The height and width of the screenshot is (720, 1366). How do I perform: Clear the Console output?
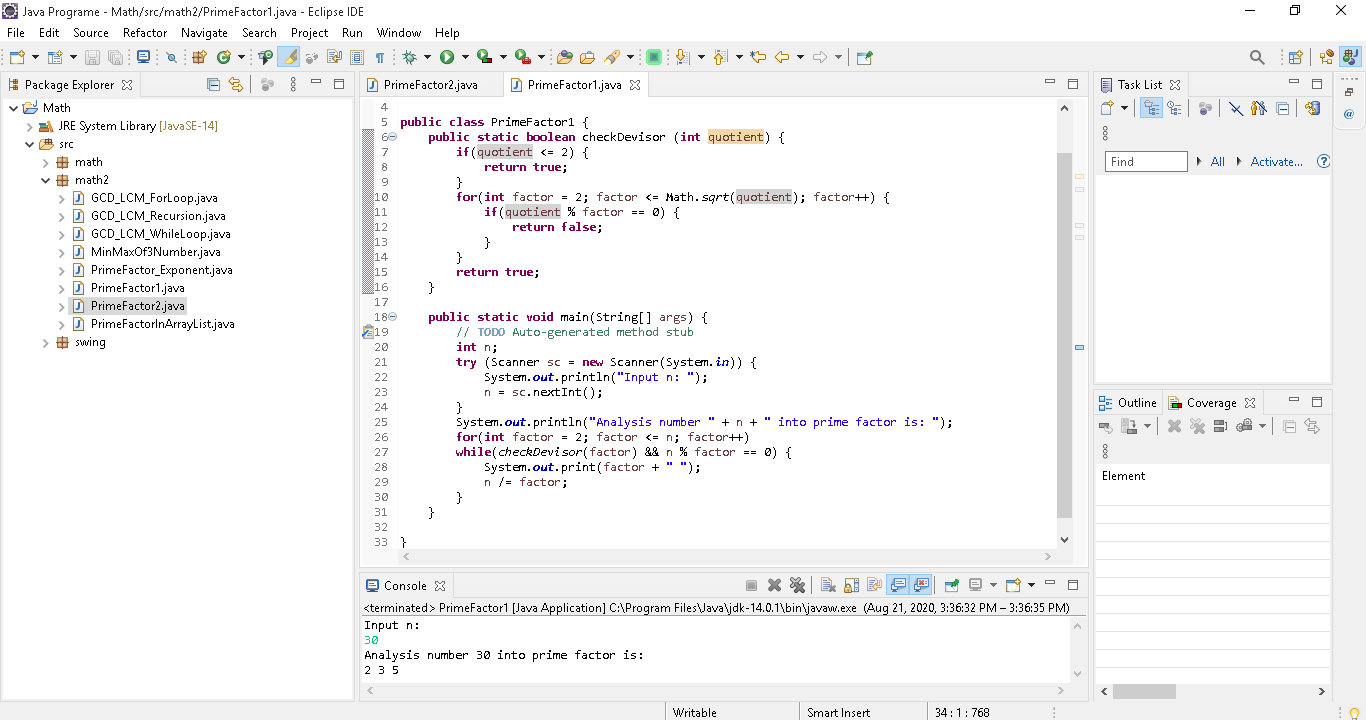tap(829, 585)
